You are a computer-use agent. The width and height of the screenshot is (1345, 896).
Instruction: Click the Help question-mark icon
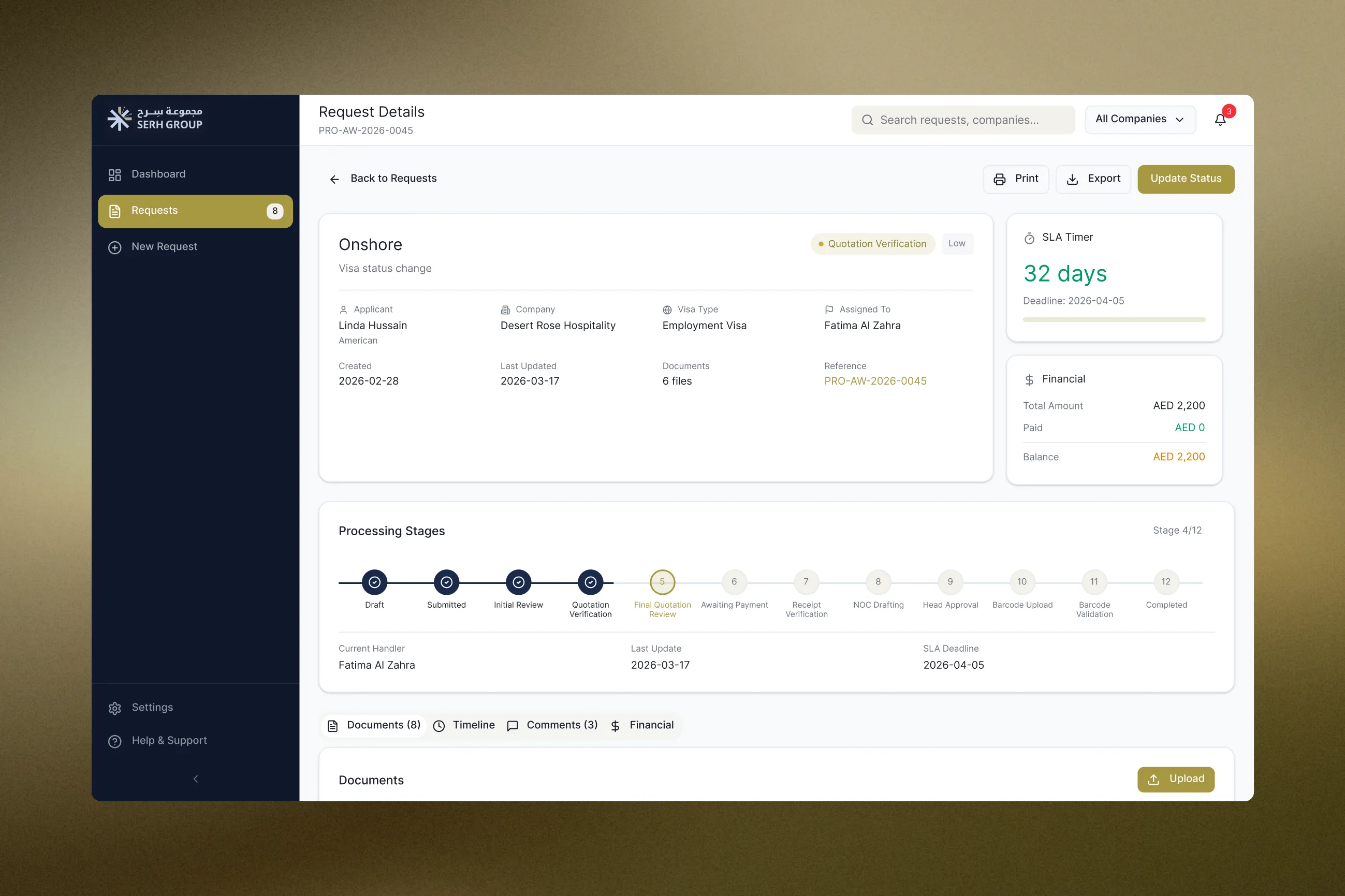[x=115, y=742]
